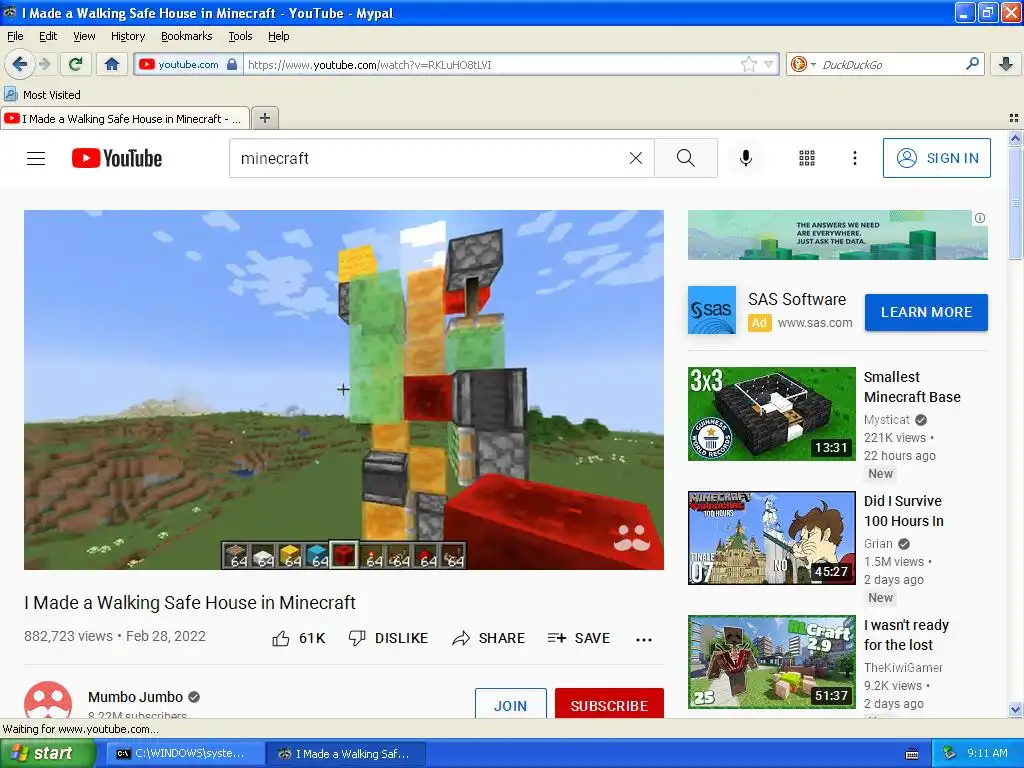Image resolution: width=1024 pixels, height=768 pixels.
Task: Open the Help menu
Action: [x=278, y=36]
